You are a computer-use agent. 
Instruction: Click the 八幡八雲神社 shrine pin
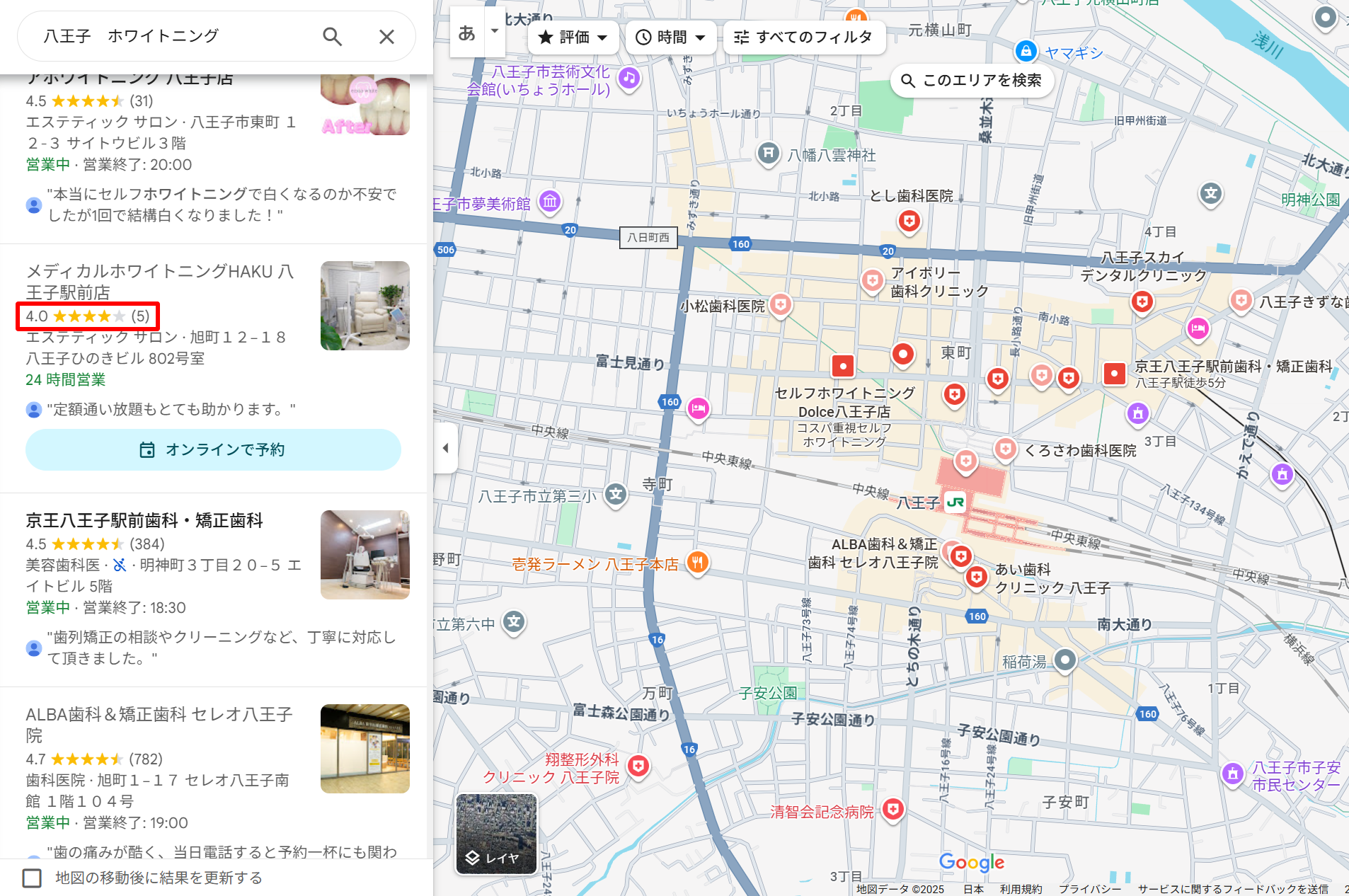(x=768, y=153)
